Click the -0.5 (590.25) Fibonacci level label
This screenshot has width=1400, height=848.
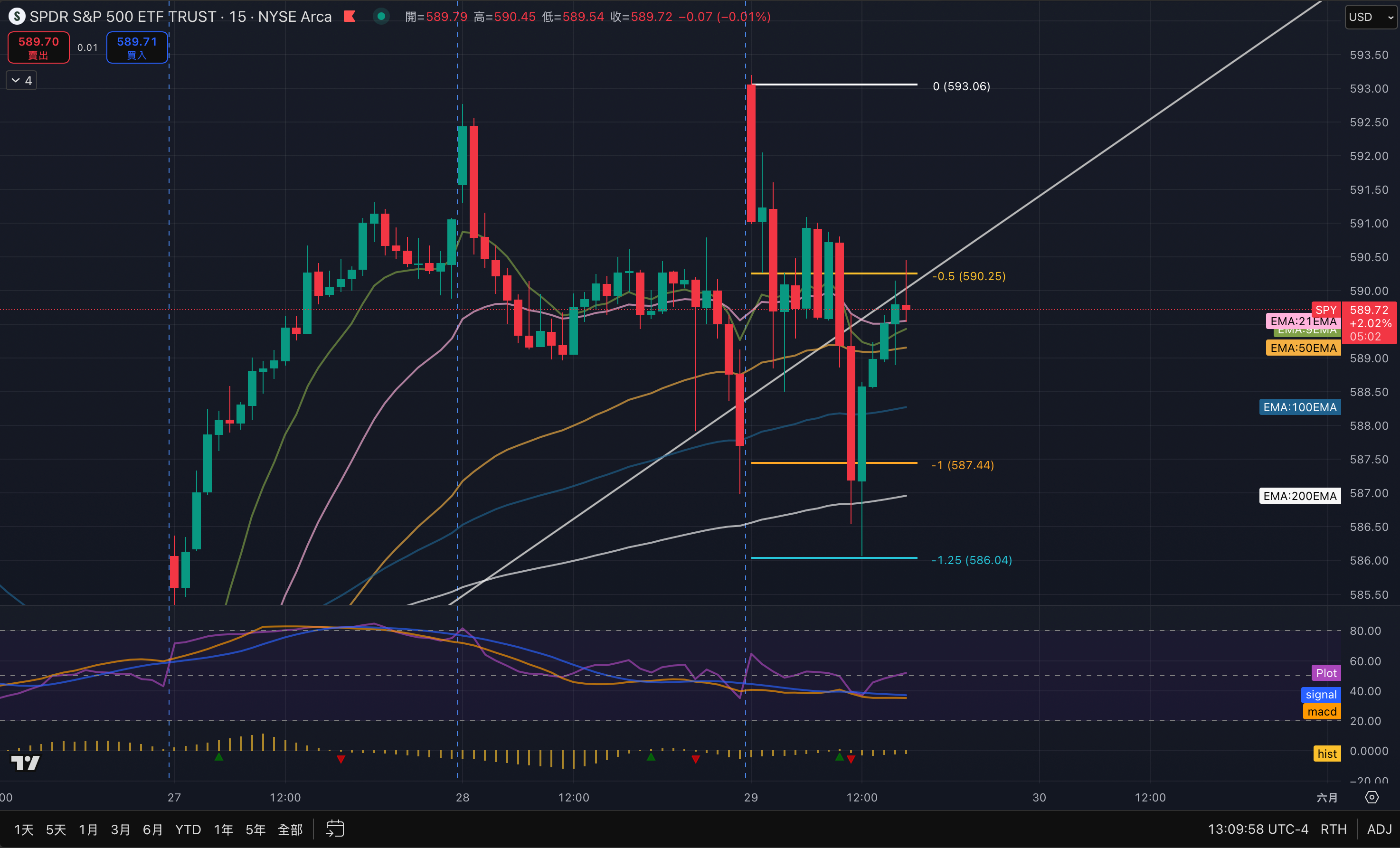coord(969,276)
